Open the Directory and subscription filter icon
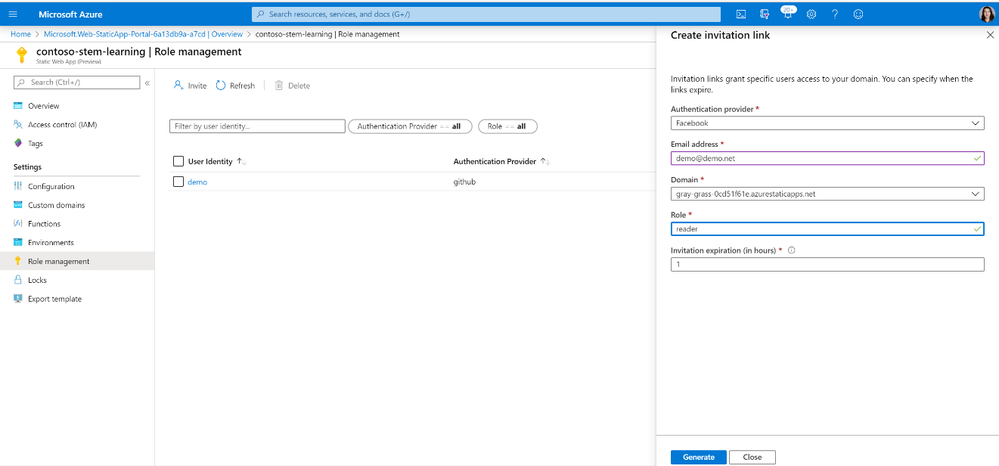 (x=765, y=14)
